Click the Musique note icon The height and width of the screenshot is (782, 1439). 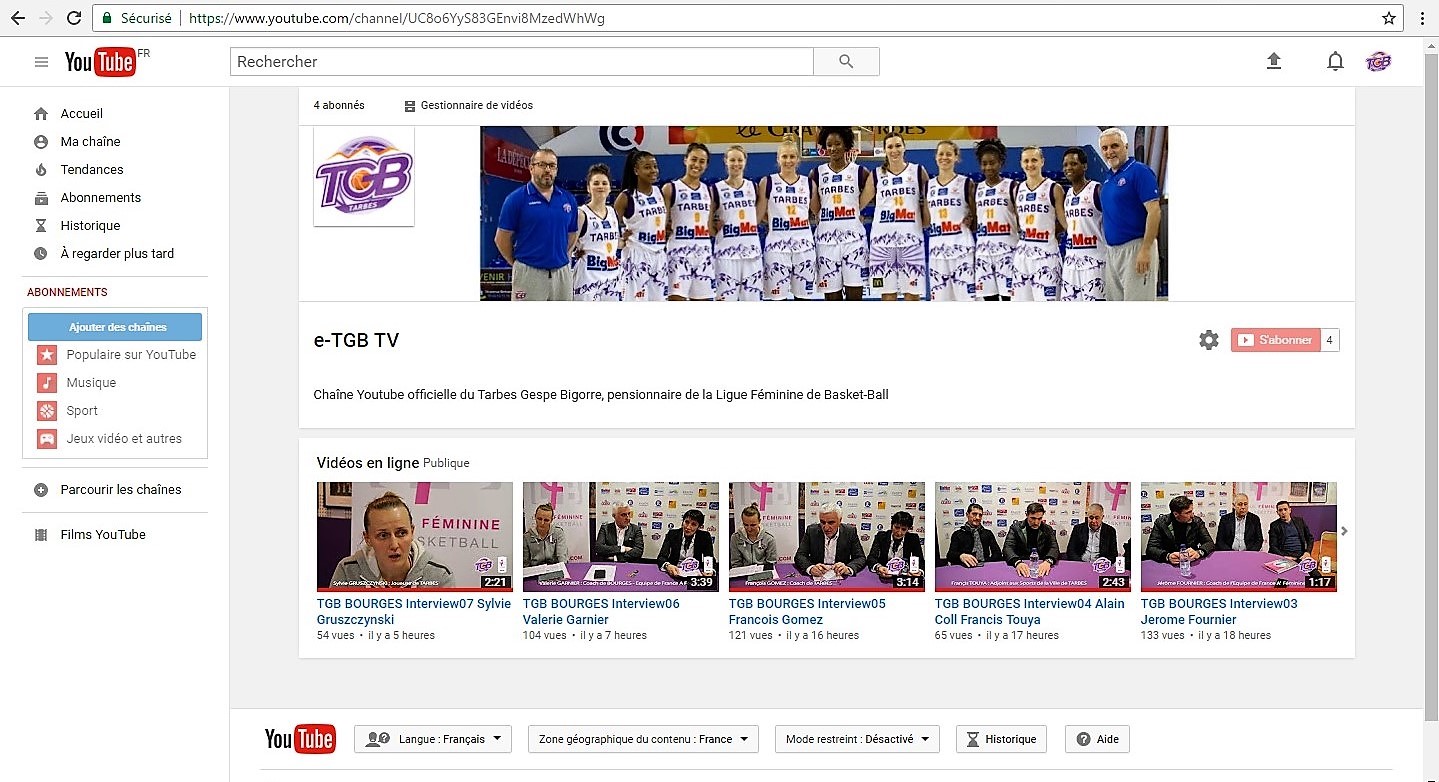(x=47, y=383)
